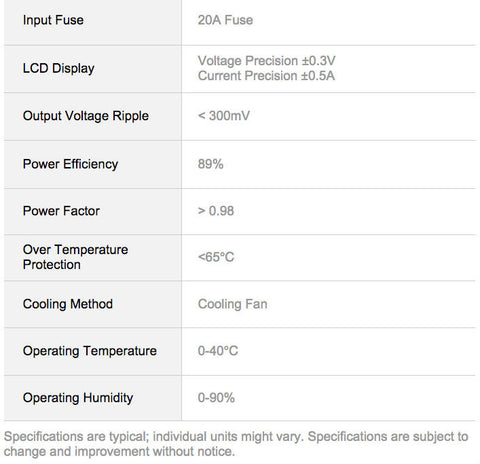Click Over Temperature Protection label
Image resolution: width=480 pixels, height=464 pixels.
click(75, 257)
